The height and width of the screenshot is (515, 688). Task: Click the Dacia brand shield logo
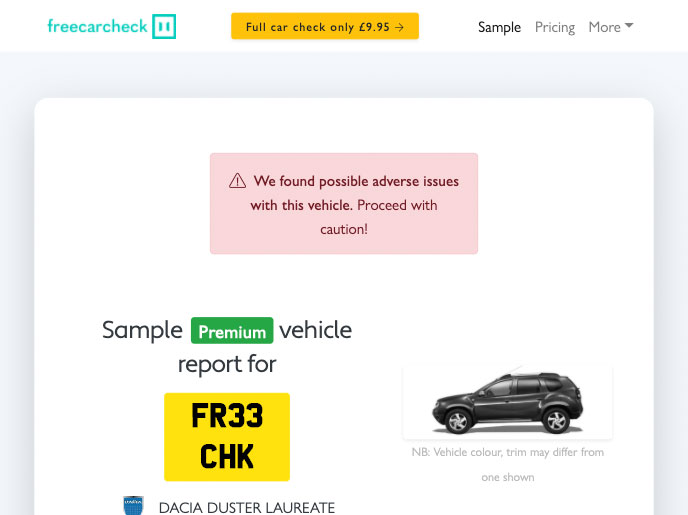click(133, 505)
